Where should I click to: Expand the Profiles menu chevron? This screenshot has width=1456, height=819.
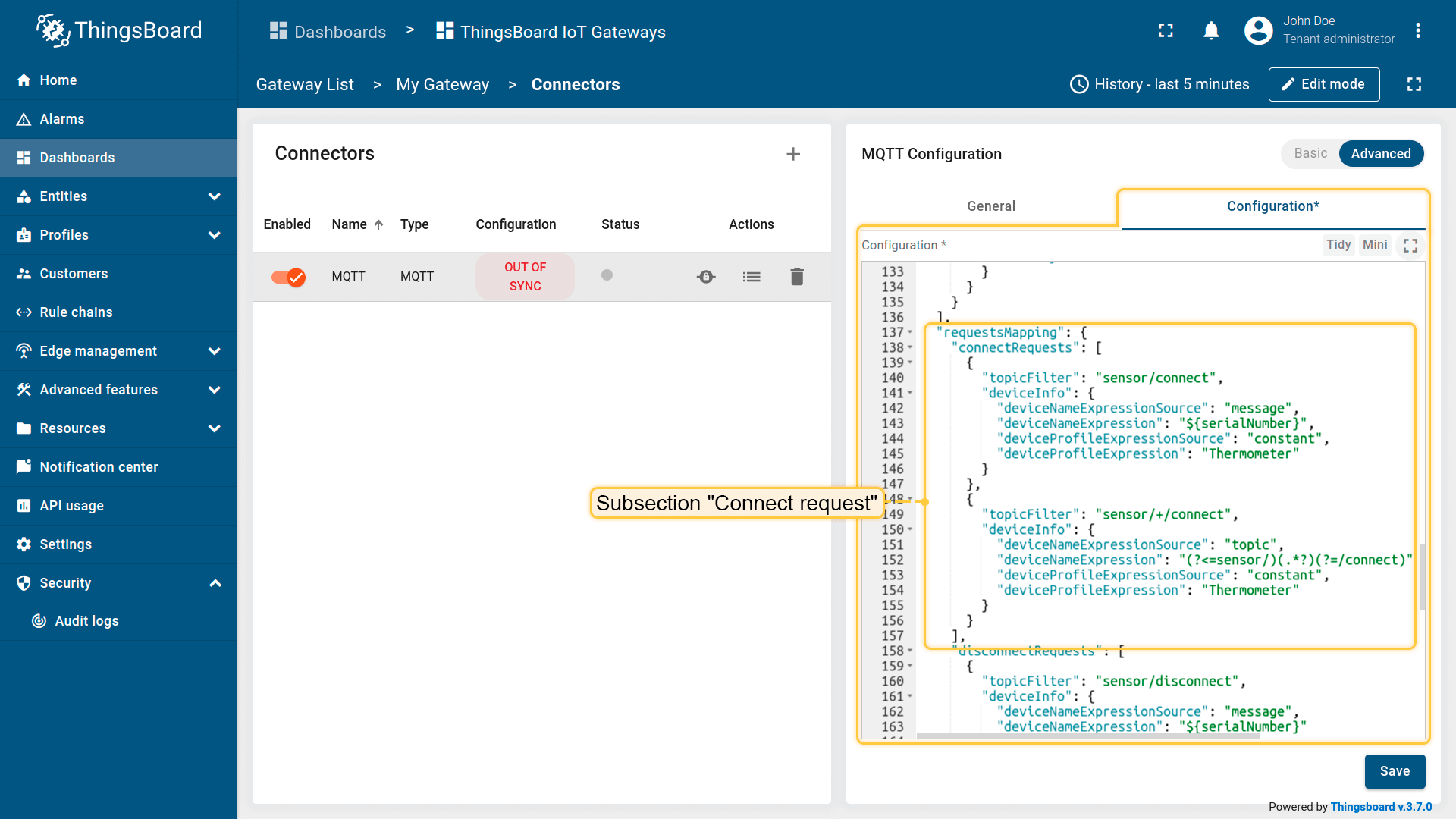point(215,235)
